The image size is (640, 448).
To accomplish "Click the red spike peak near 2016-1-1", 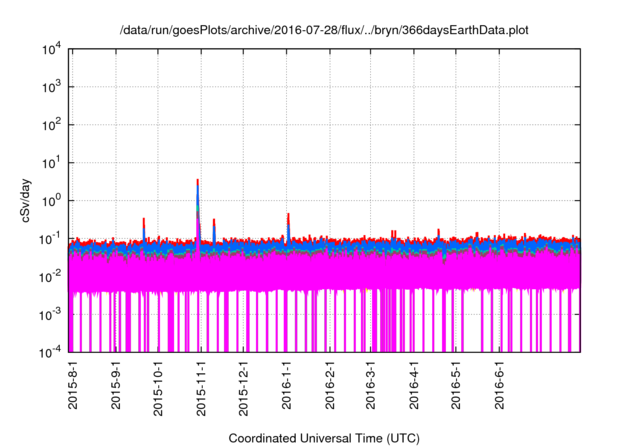I will (288, 215).
